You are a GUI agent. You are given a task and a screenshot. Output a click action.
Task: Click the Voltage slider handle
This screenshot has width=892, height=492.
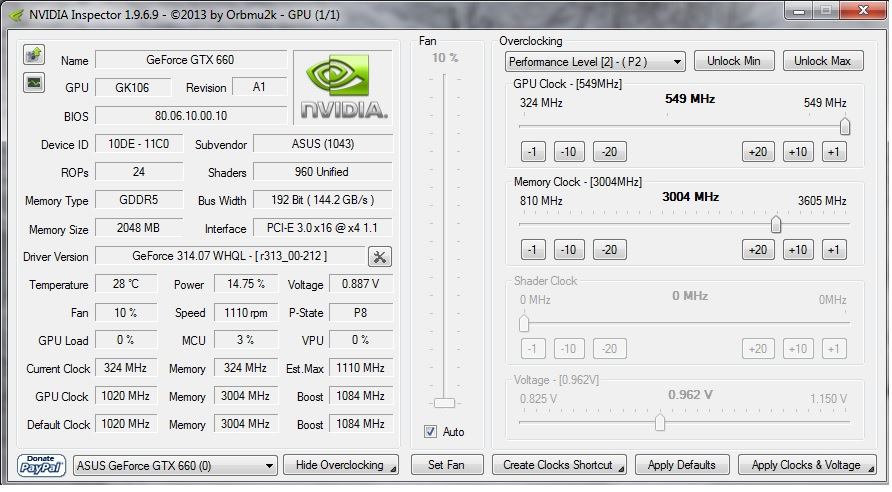(x=659, y=423)
